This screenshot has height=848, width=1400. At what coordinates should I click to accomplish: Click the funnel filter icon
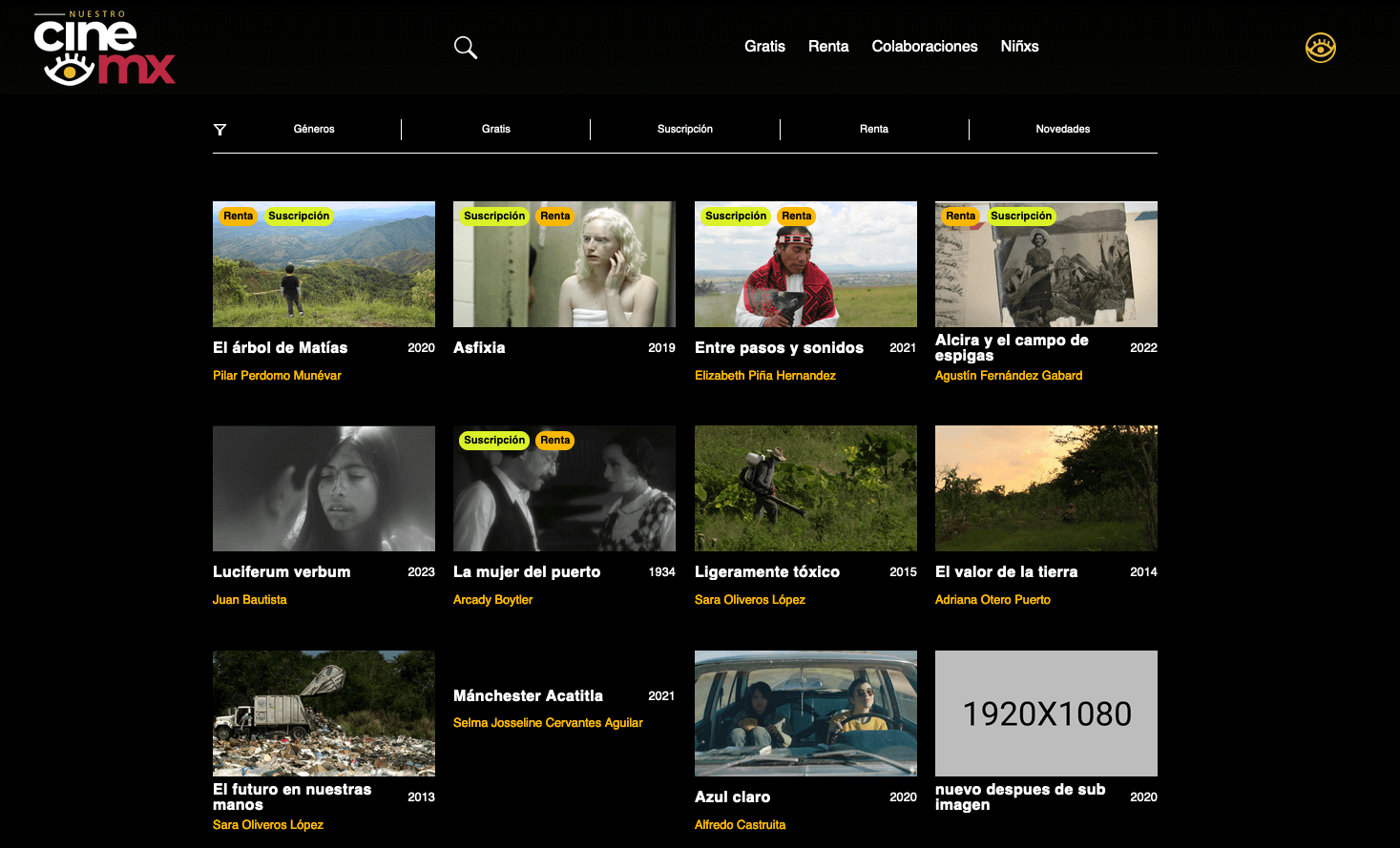pos(219,130)
